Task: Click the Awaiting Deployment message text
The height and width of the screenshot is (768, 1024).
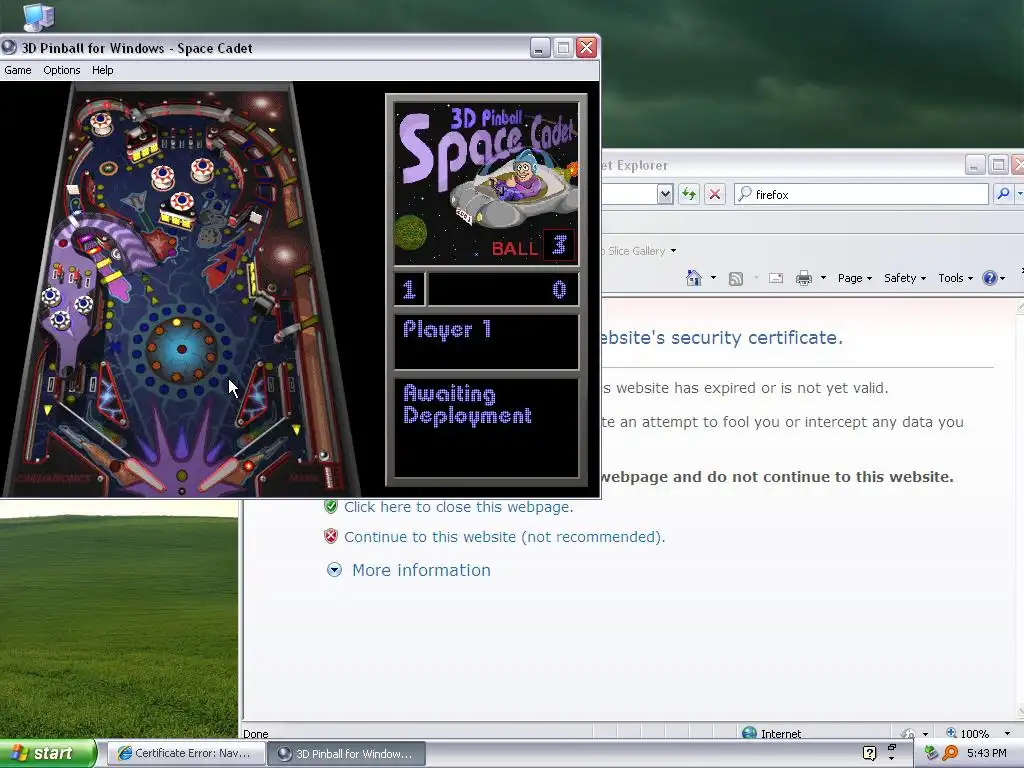Action: click(468, 405)
